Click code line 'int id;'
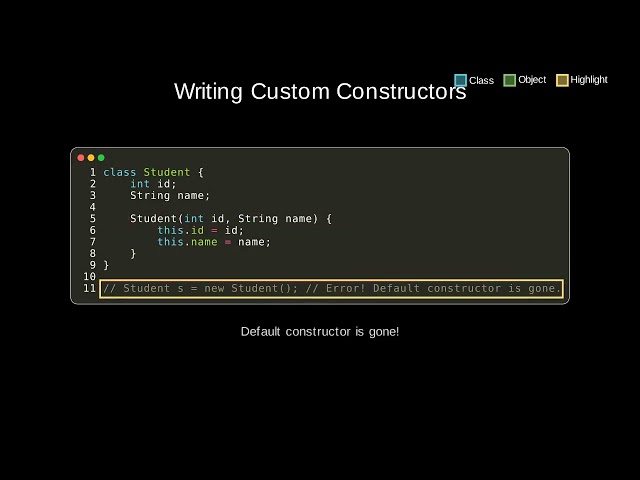 (153, 184)
